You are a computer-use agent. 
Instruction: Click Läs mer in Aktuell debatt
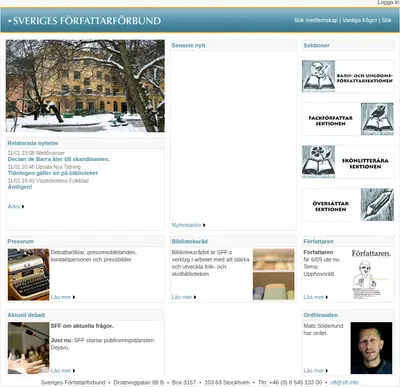pyautogui.click(x=61, y=371)
